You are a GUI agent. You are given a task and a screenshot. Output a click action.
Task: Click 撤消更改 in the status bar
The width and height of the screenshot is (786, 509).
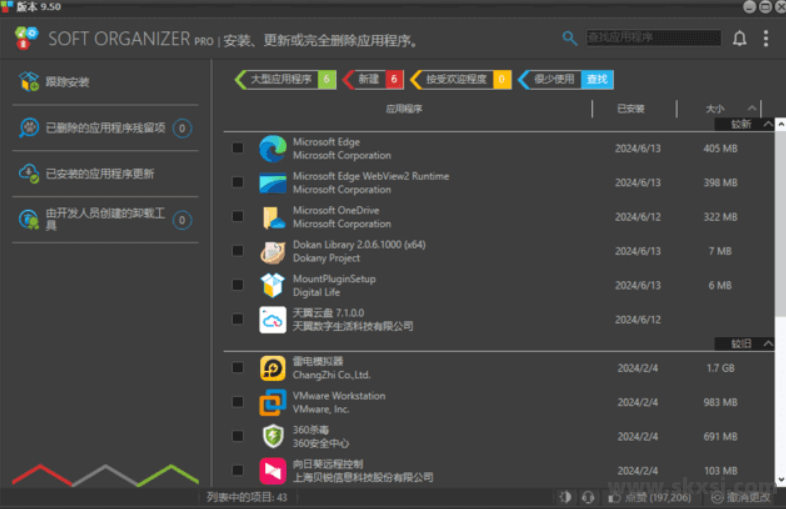pyautogui.click(x=742, y=497)
